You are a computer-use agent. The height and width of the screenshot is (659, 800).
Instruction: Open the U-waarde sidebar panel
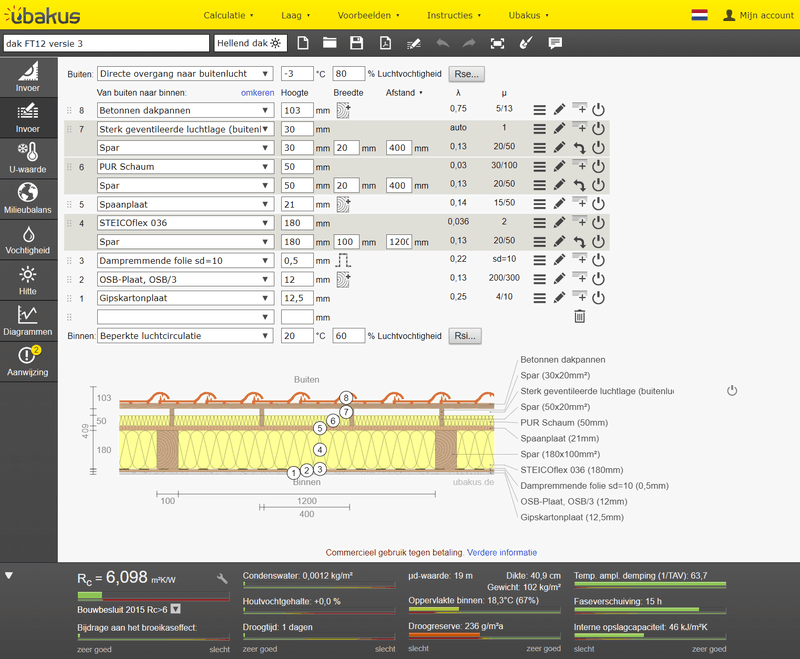[28, 156]
